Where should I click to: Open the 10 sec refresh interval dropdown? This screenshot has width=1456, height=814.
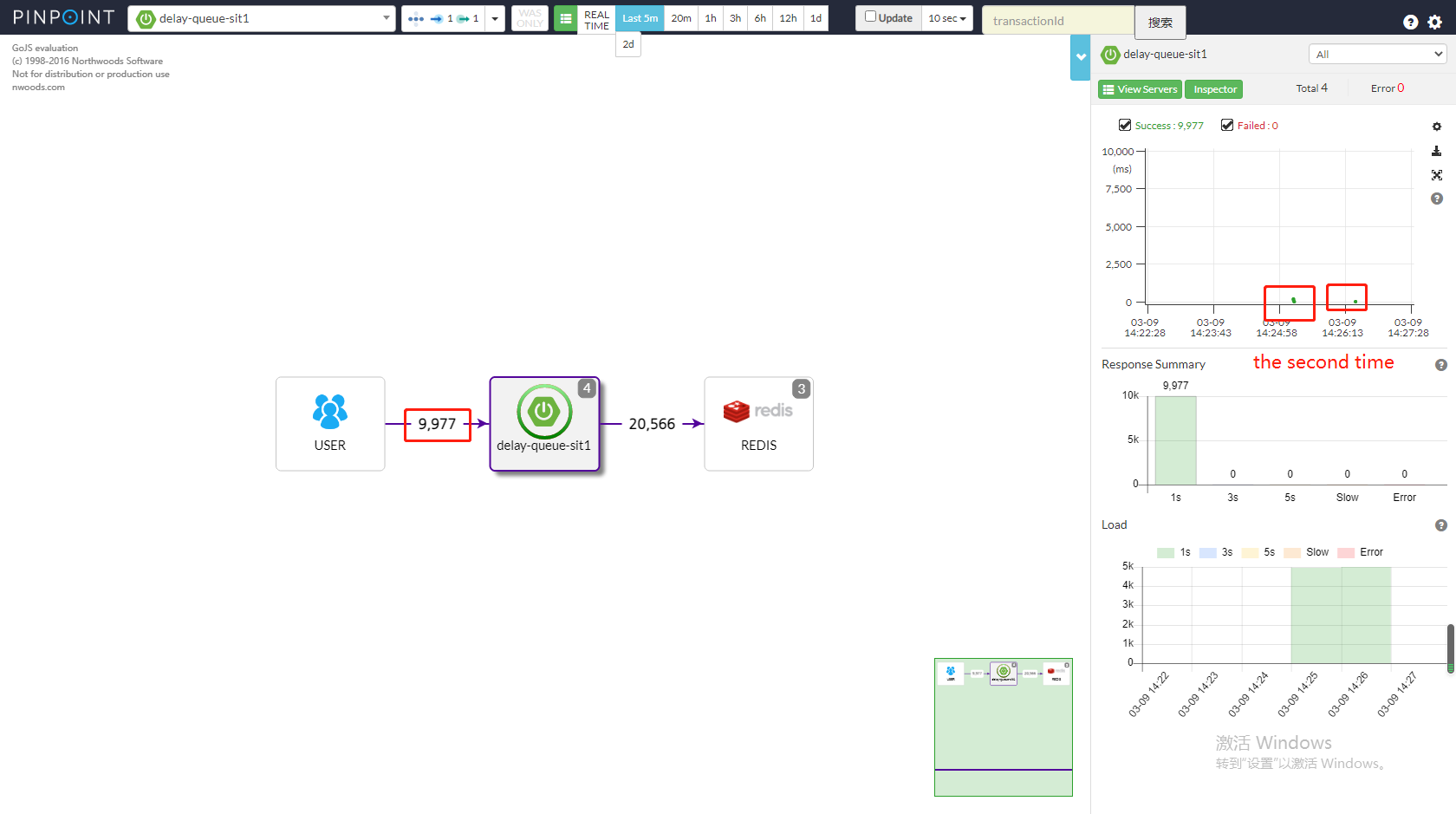(946, 18)
